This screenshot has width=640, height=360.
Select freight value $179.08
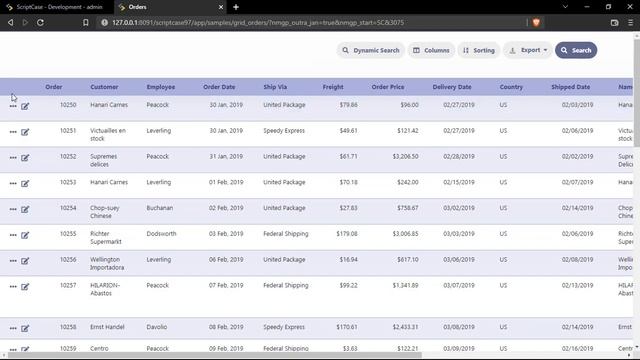point(347,233)
